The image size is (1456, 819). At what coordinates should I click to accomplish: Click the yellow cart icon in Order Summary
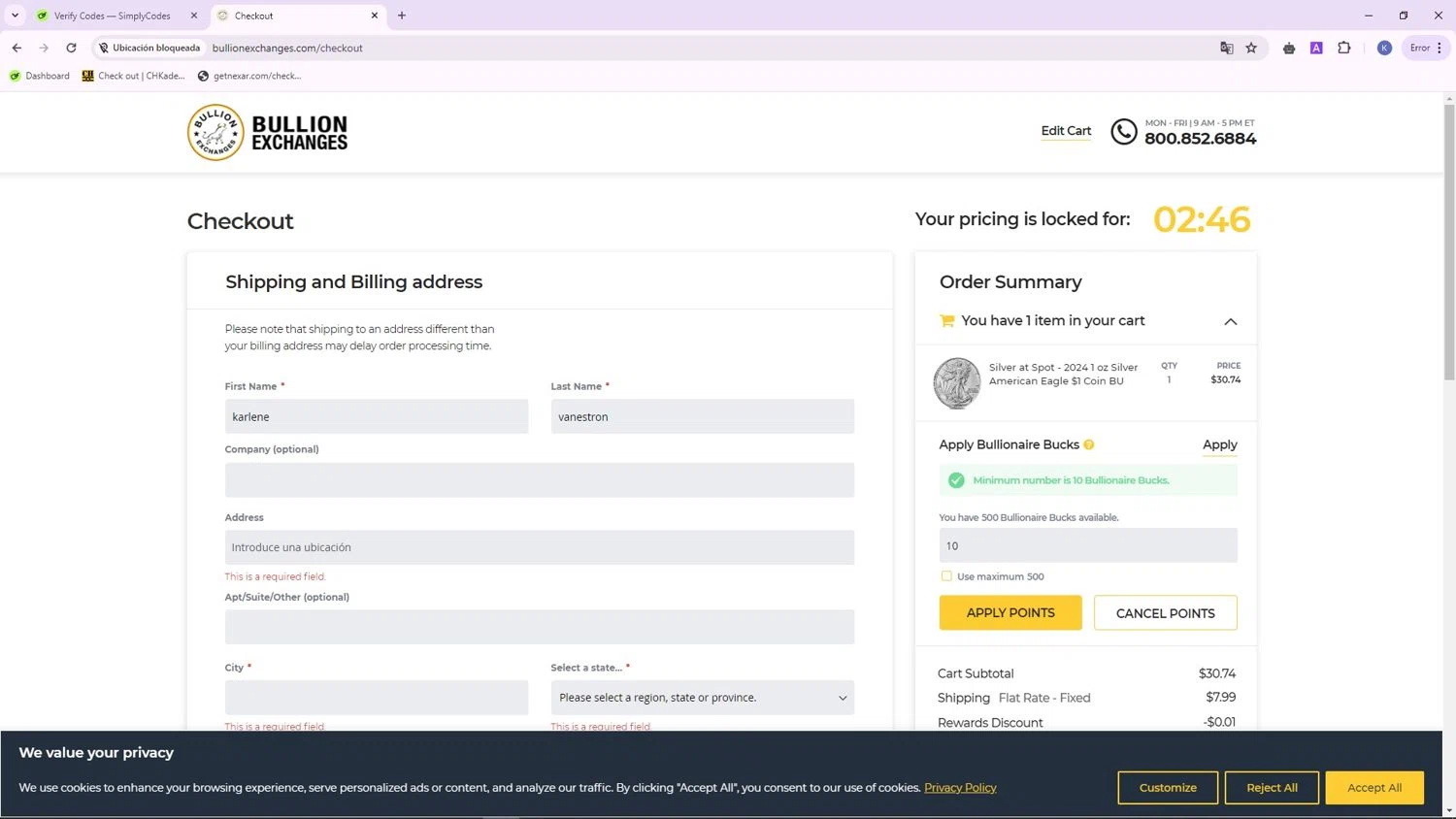tap(947, 320)
